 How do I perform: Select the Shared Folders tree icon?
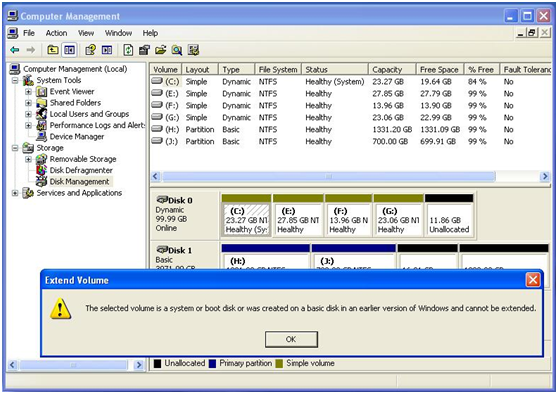coord(42,103)
